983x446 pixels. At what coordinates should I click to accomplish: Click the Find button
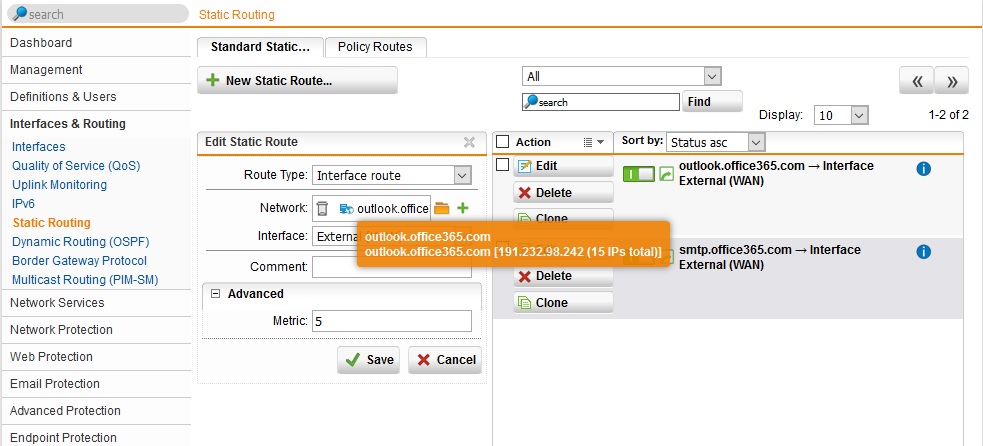point(712,102)
